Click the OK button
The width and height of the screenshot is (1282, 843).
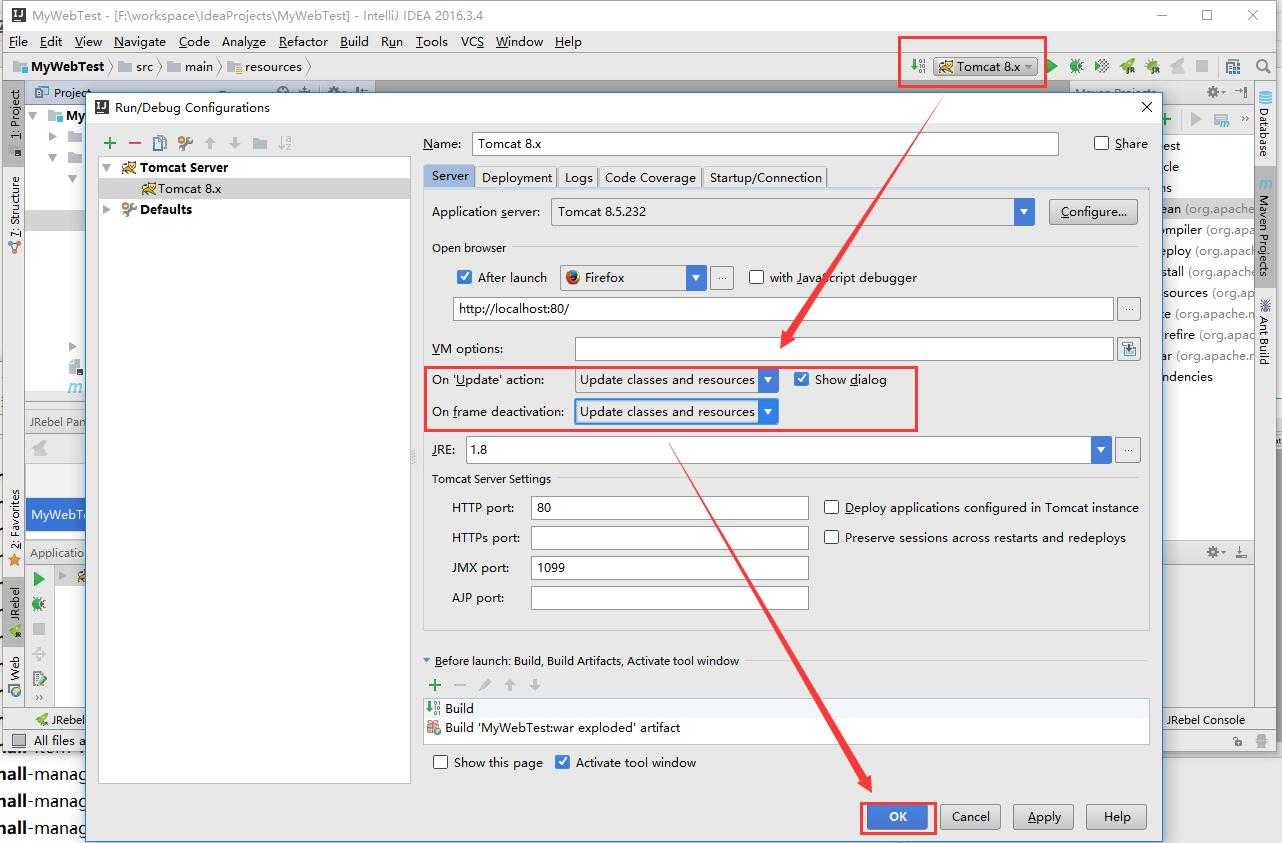coord(898,817)
